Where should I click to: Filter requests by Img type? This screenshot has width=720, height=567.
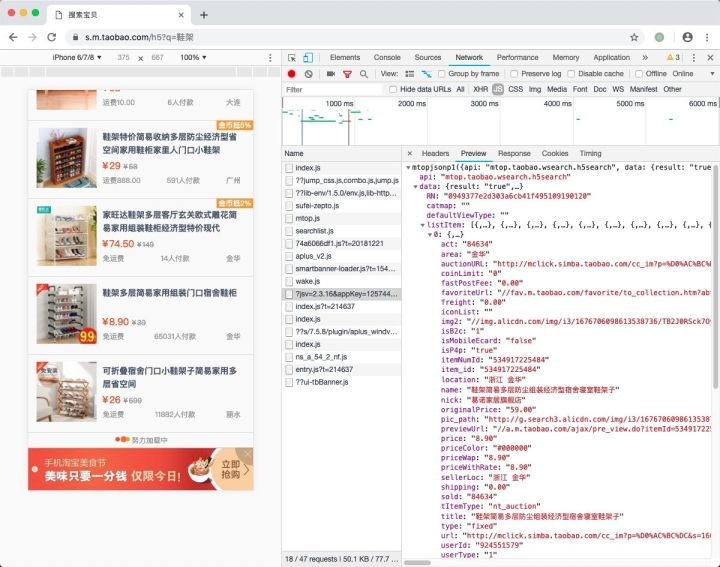(x=534, y=90)
